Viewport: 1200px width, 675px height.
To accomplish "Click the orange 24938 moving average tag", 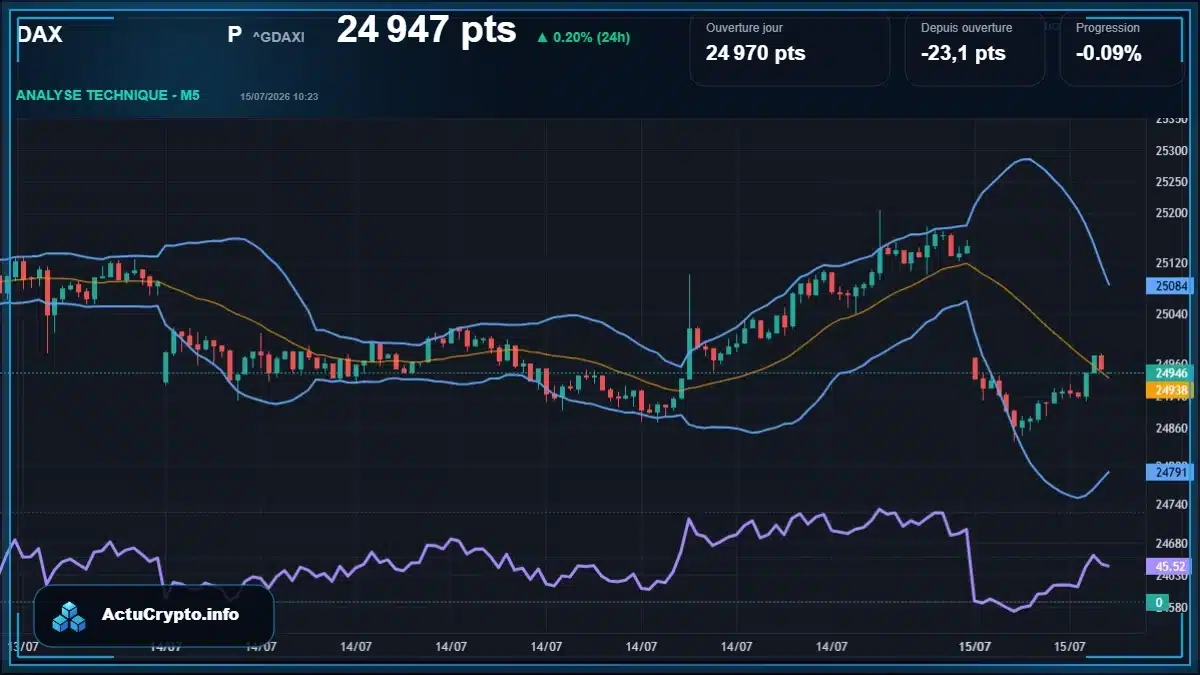I will [x=1170, y=390].
